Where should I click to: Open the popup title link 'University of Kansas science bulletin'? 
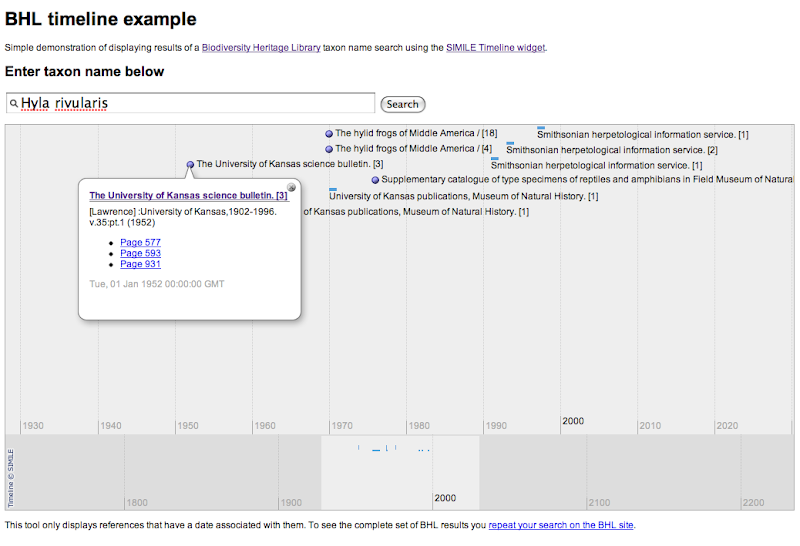188,196
